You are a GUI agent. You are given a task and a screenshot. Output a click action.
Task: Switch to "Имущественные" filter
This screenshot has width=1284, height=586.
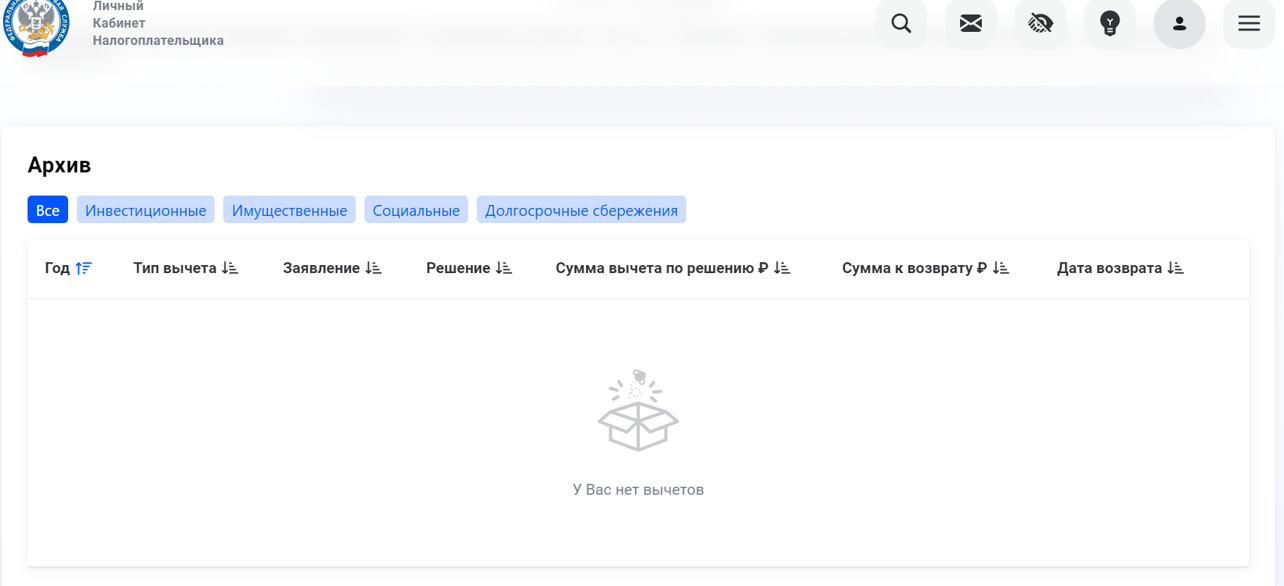[x=289, y=210]
